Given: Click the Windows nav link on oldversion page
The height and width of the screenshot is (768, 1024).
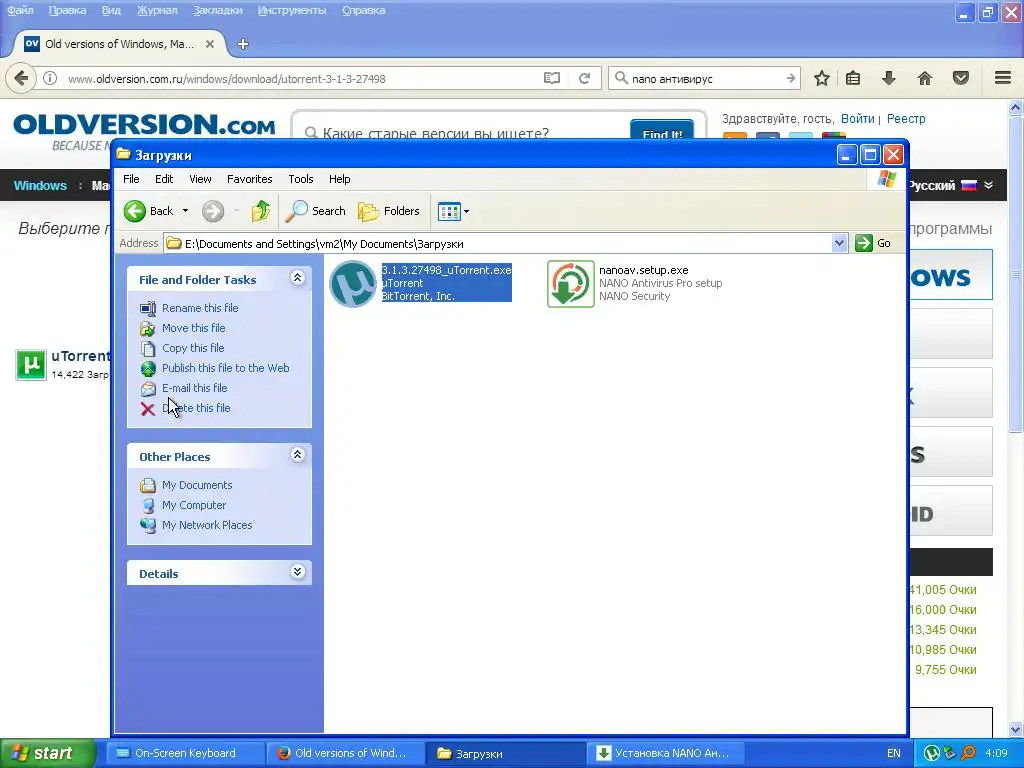Looking at the screenshot, I should [40, 185].
